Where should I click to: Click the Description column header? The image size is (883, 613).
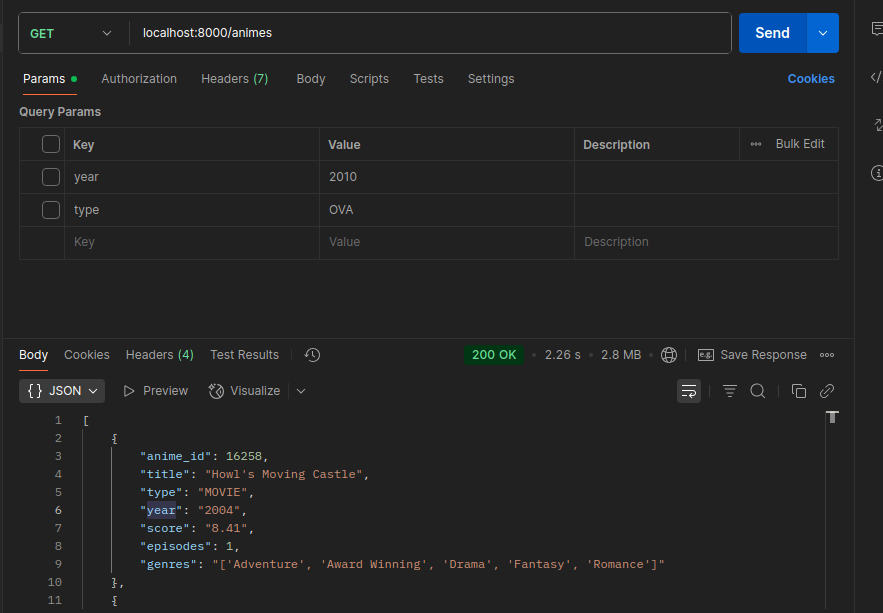(x=616, y=145)
